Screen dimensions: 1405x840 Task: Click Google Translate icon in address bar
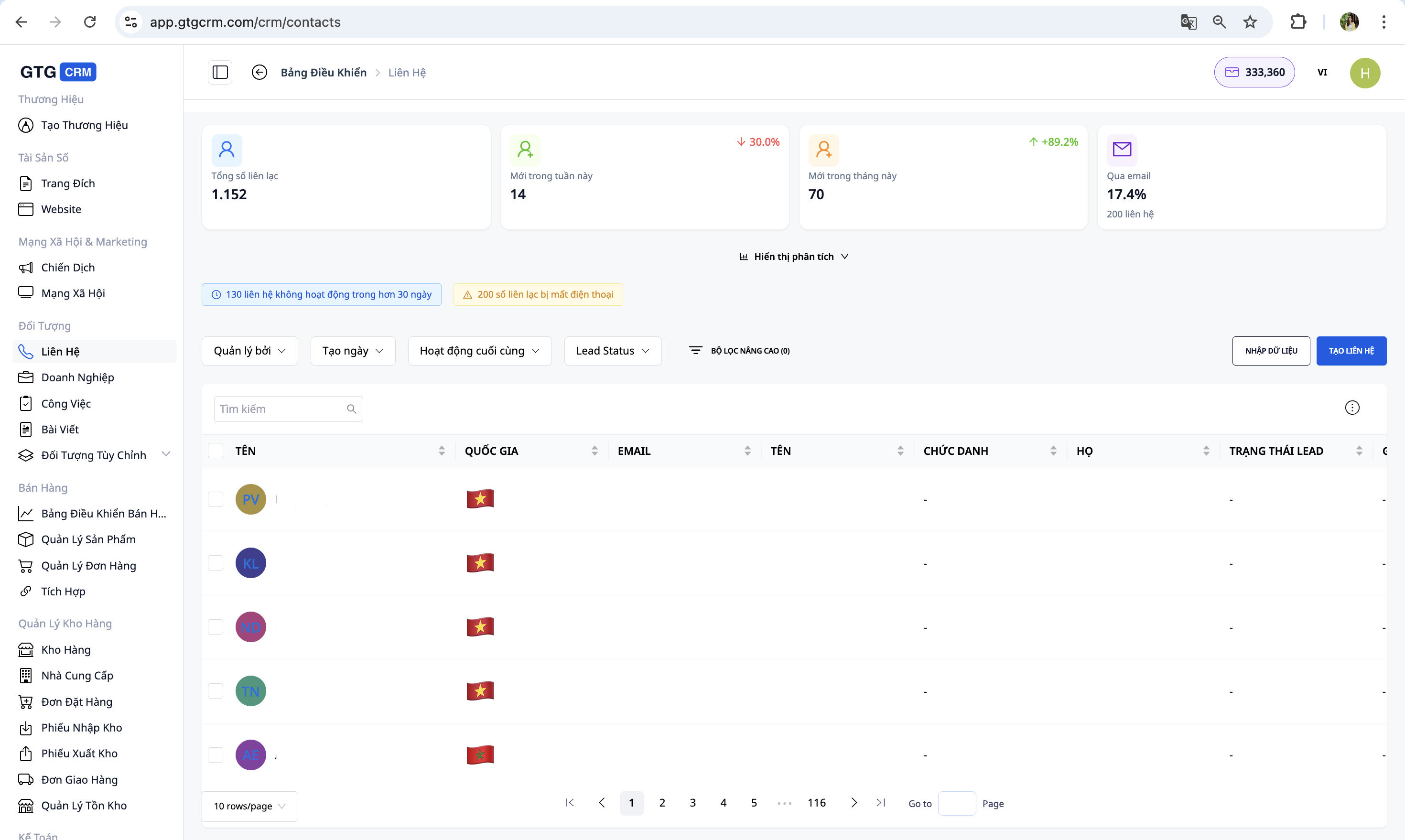point(1188,22)
